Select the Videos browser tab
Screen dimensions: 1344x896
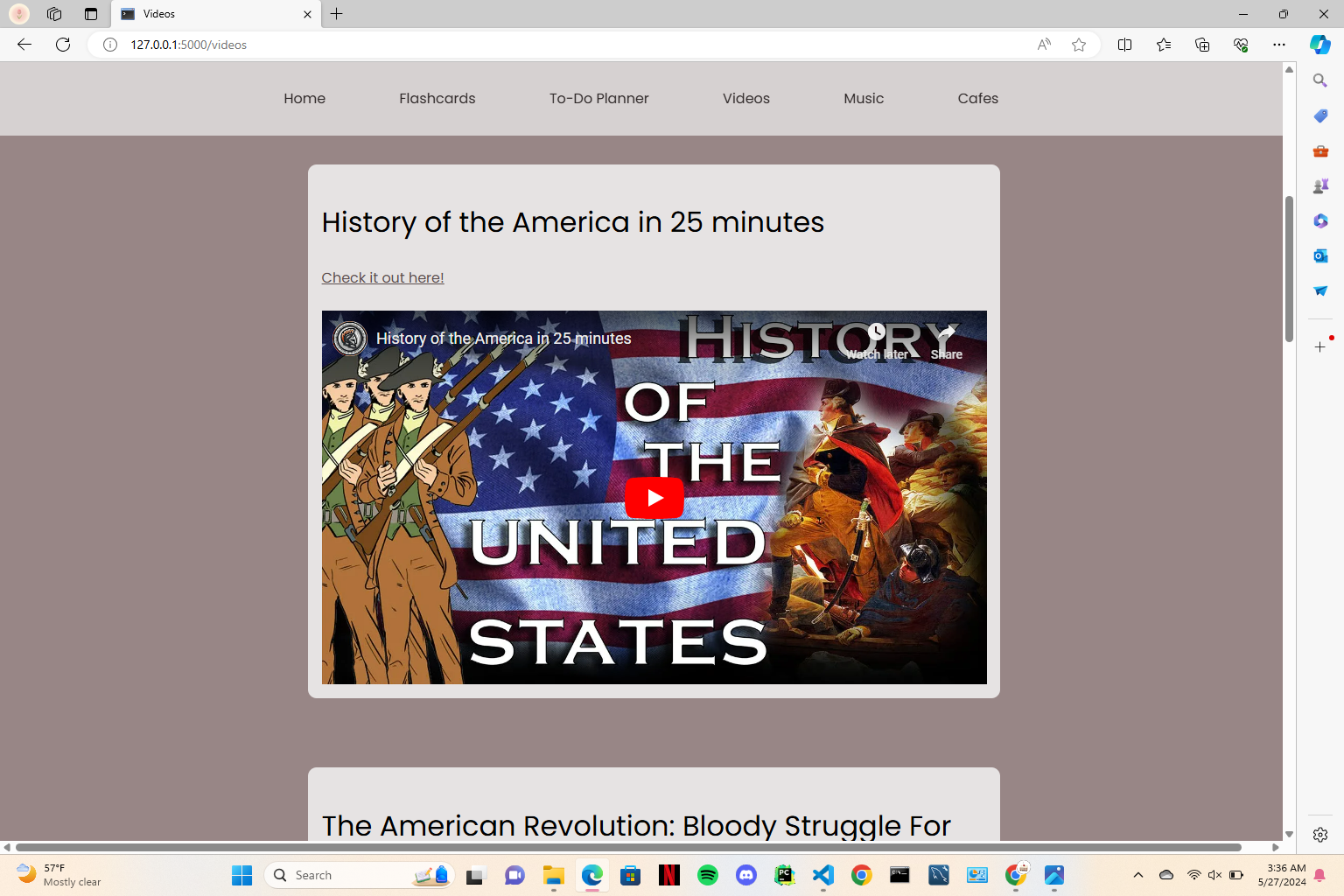(216, 14)
